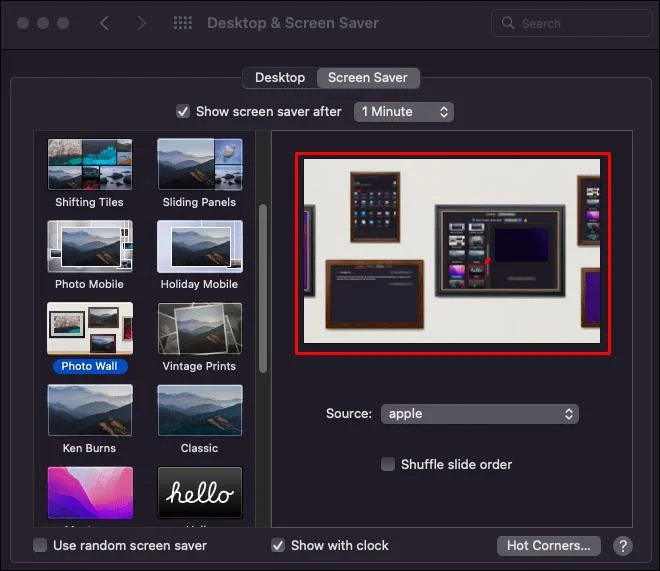Image resolution: width=660 pixels, height=571 pixels.
Task: Choose the Holiday Mobile screen saver thumbnail
Action: (200, 246)
